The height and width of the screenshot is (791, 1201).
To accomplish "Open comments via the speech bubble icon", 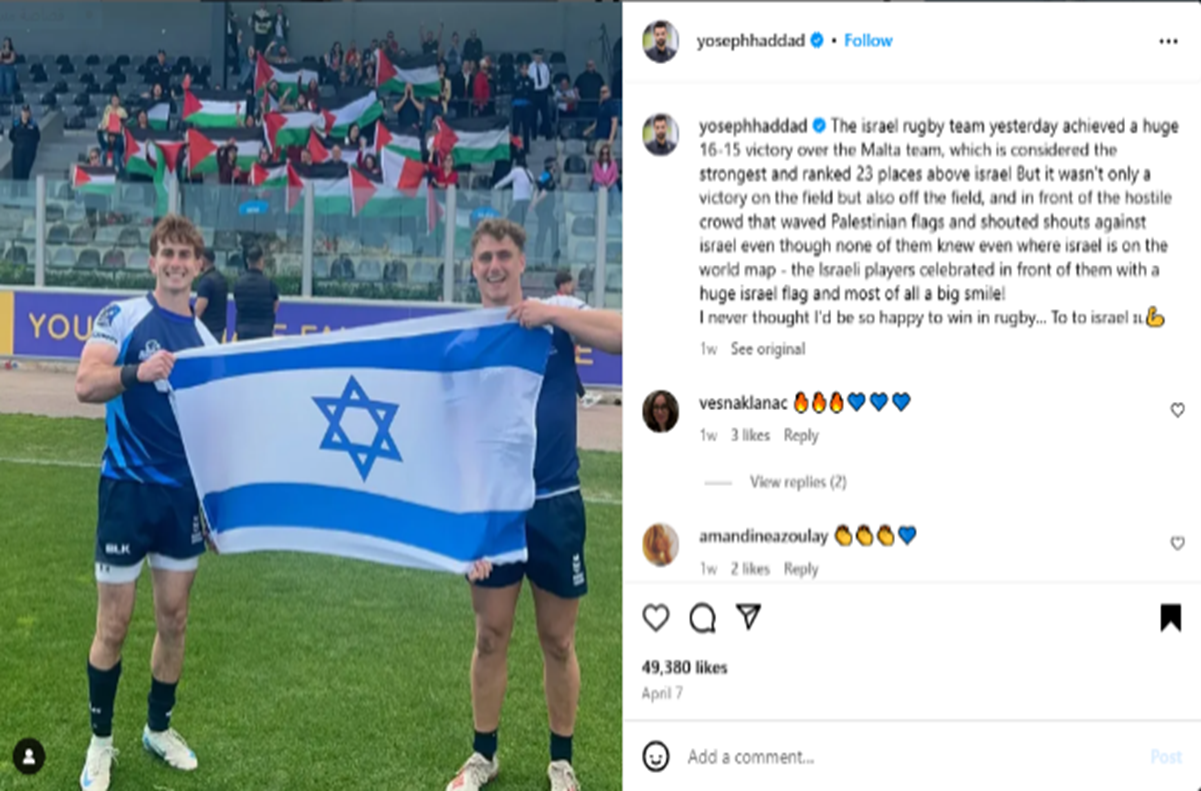I will pos(703,618).
